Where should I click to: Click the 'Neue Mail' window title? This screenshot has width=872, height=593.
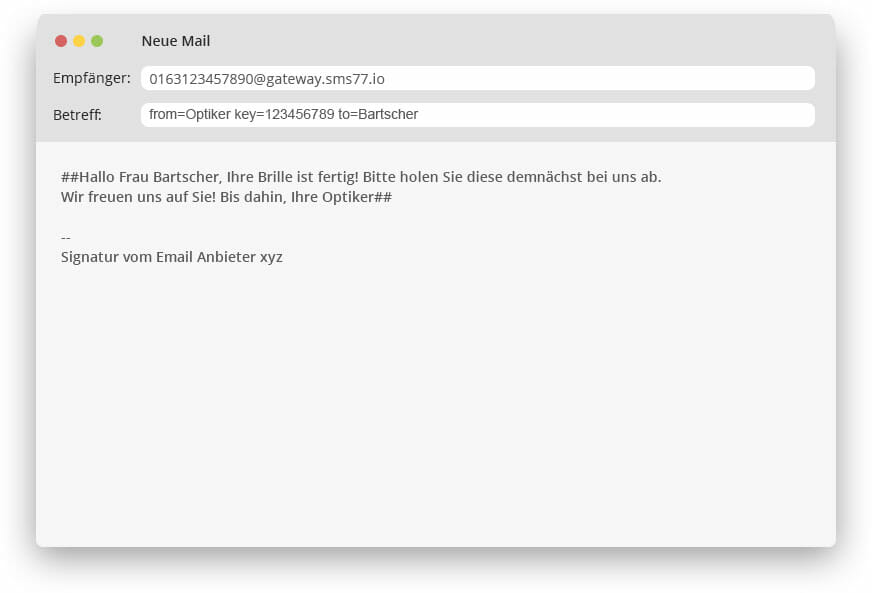pos(176,41)
